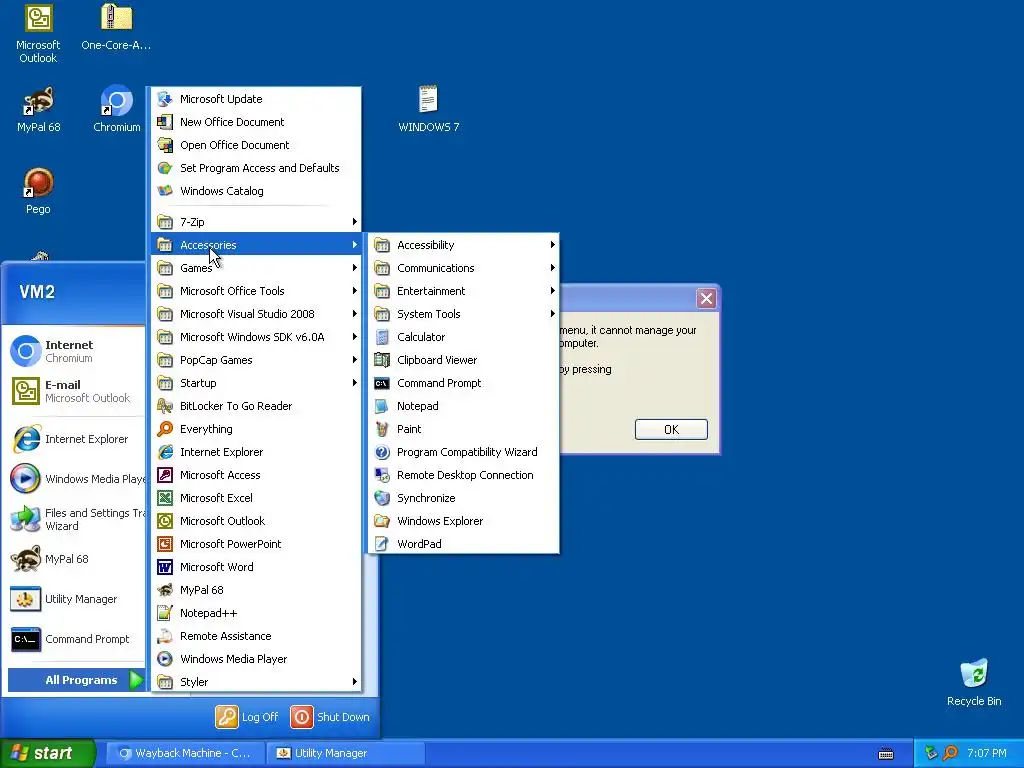The width and height of the screenshot is (1024, 768).
Task: Launch the BitLocker To Go Reader icon
Action: (x=165, y=406)
